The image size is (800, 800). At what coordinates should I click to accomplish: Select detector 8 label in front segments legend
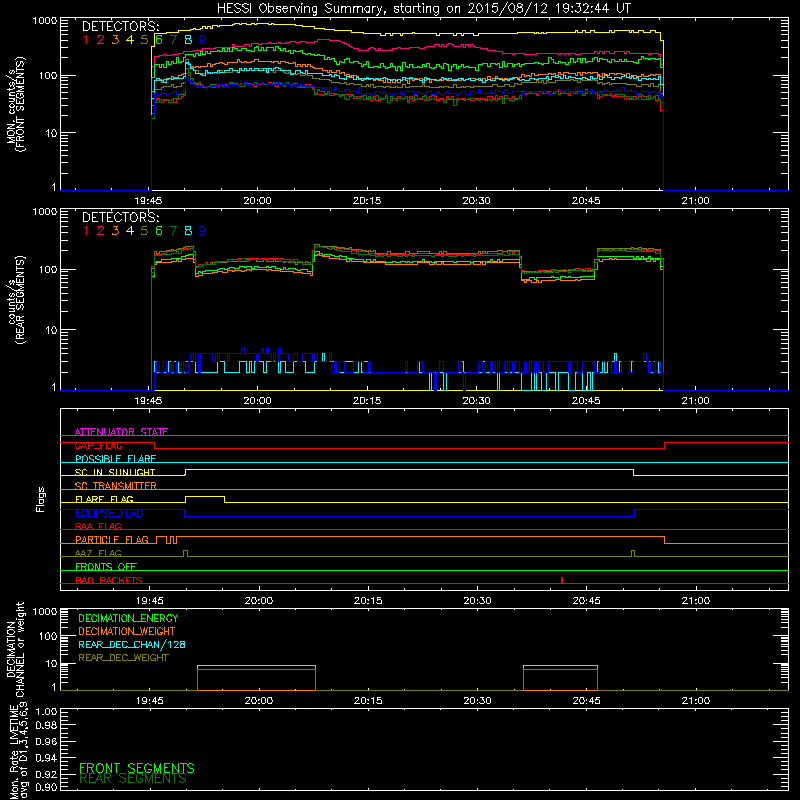(188, 39)
